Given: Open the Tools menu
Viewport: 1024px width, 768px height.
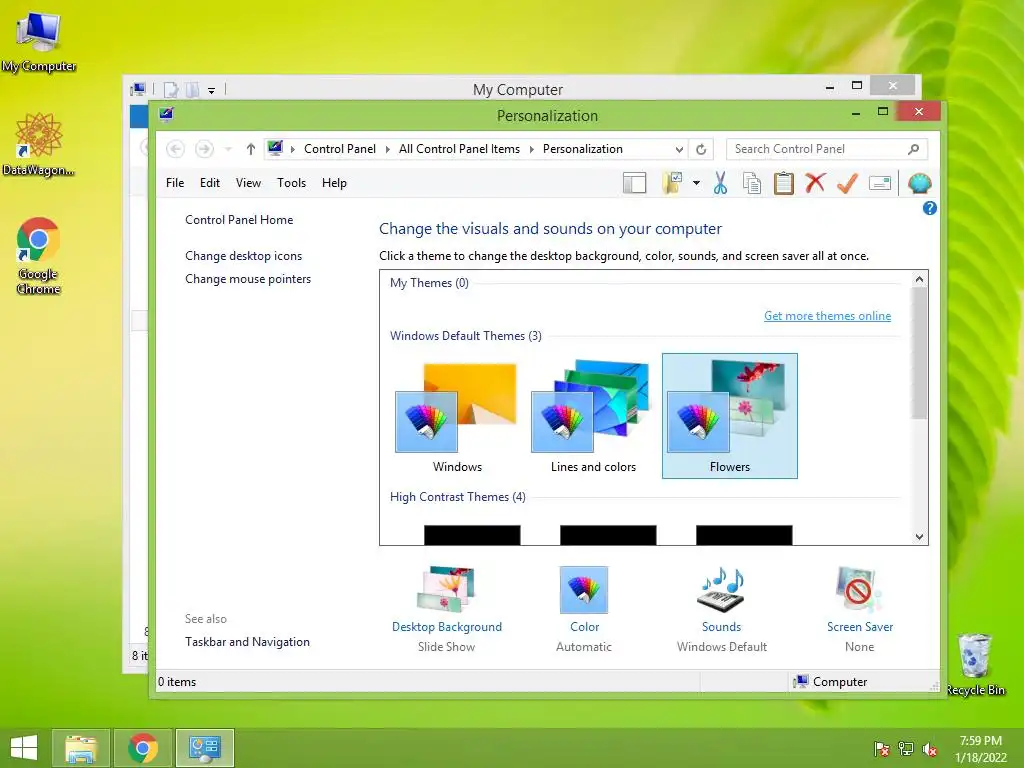Looking at the screenshot, I should pyautogui.click(x=291, y=183).
